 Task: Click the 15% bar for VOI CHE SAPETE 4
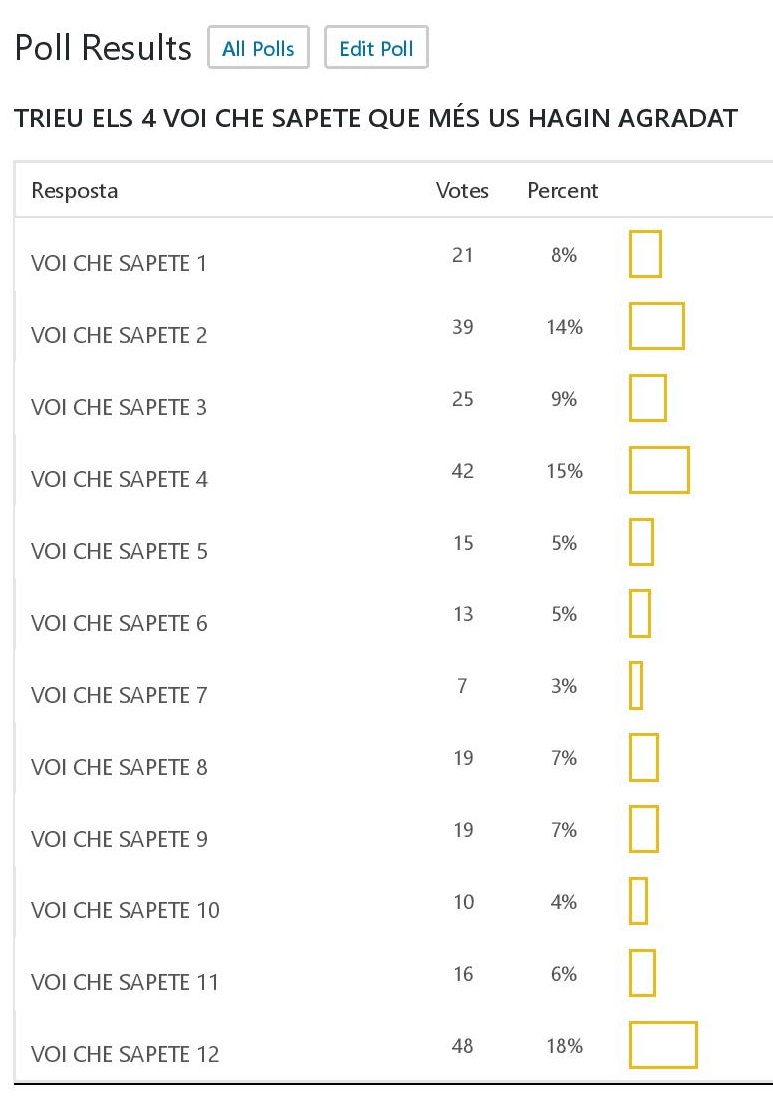[659, 470]
